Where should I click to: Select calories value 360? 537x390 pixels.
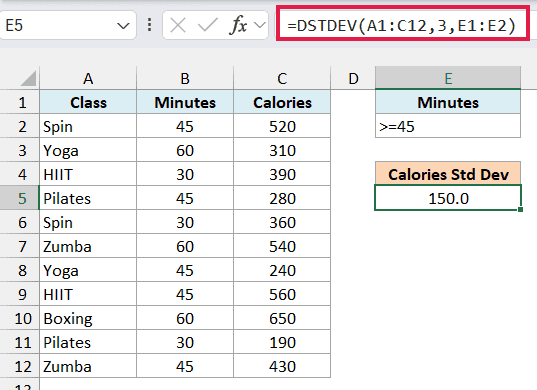click(282, 222)
